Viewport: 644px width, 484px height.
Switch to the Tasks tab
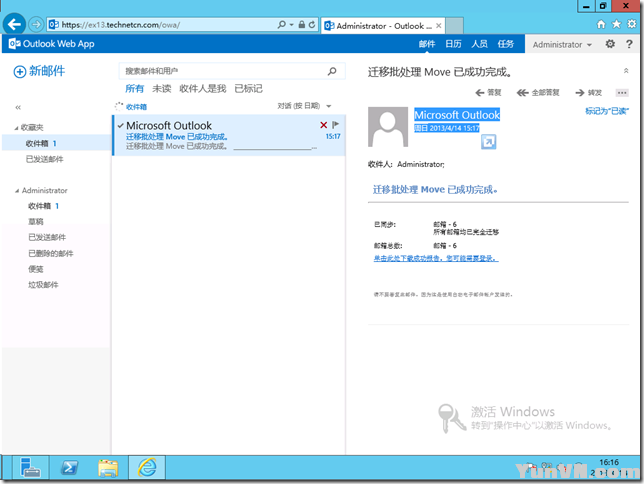point(506,44)
